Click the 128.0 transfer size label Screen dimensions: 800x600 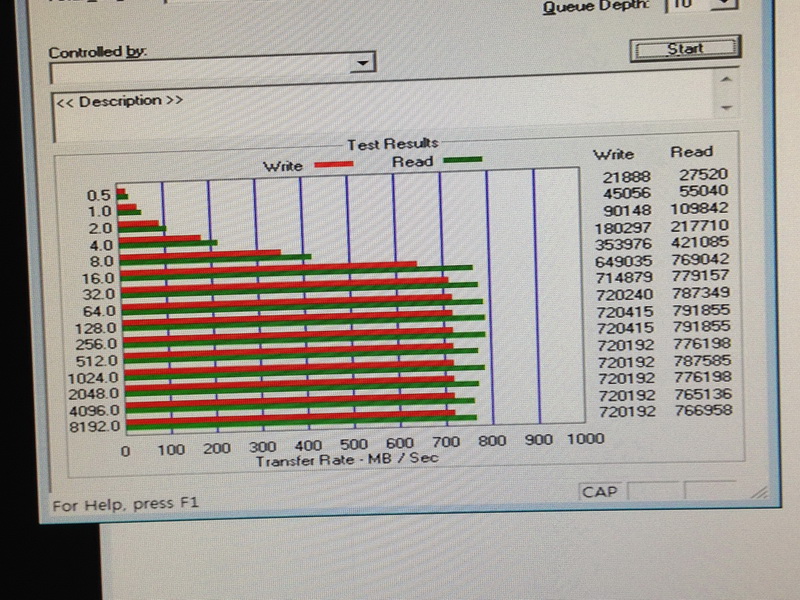[x=95, y=329]
